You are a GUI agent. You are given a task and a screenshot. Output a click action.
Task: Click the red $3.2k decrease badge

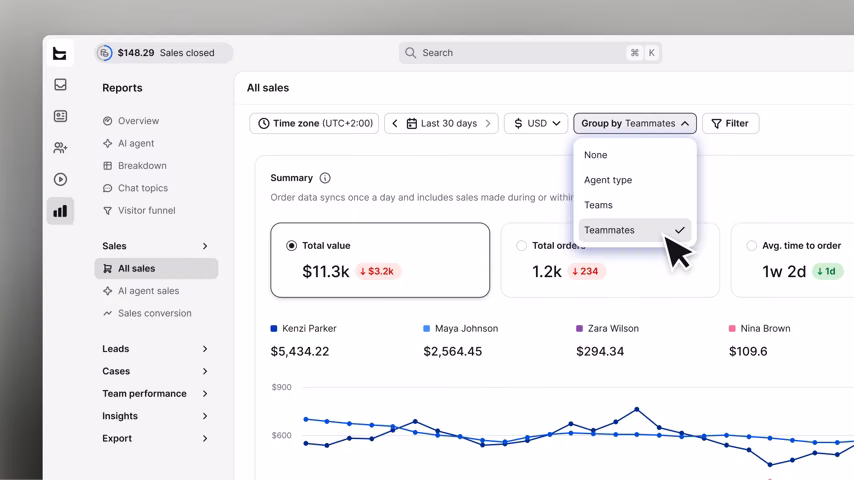click(378, 271)
